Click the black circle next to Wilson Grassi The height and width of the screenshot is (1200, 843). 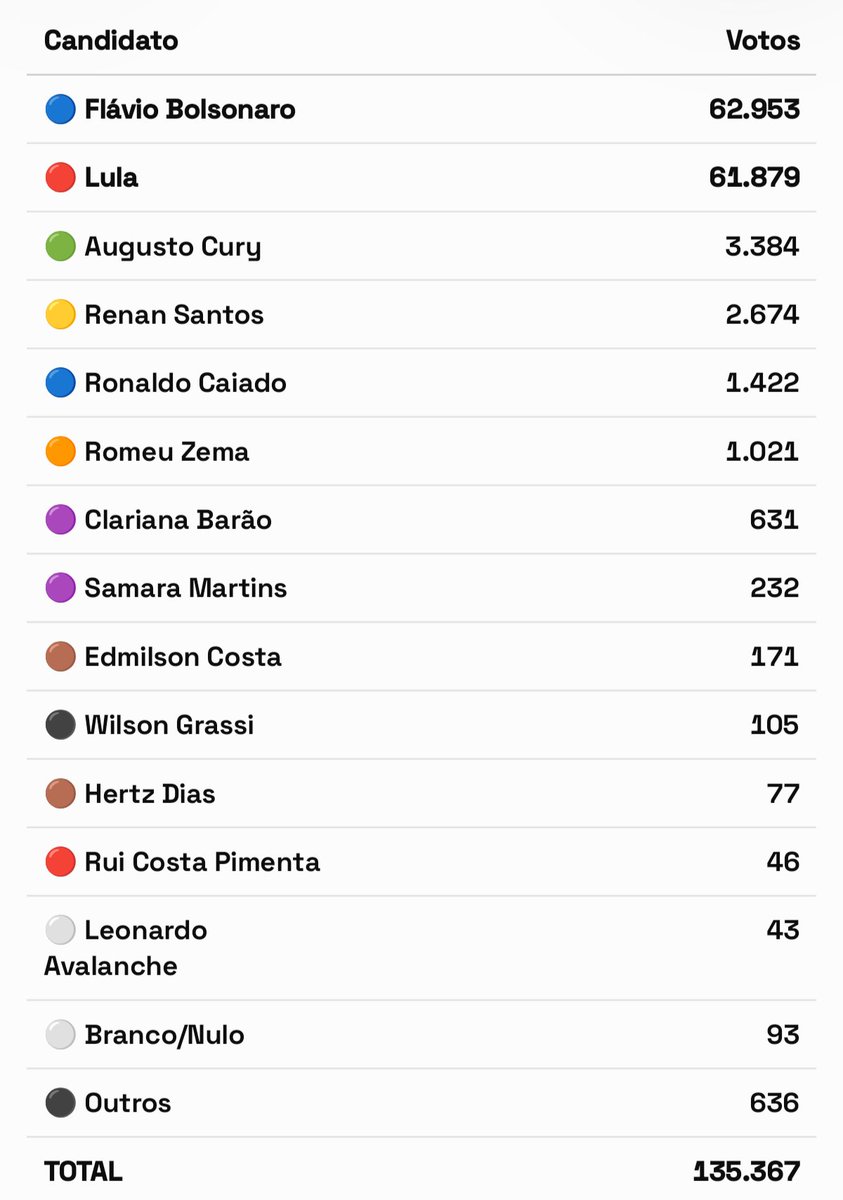click(60, 725)
